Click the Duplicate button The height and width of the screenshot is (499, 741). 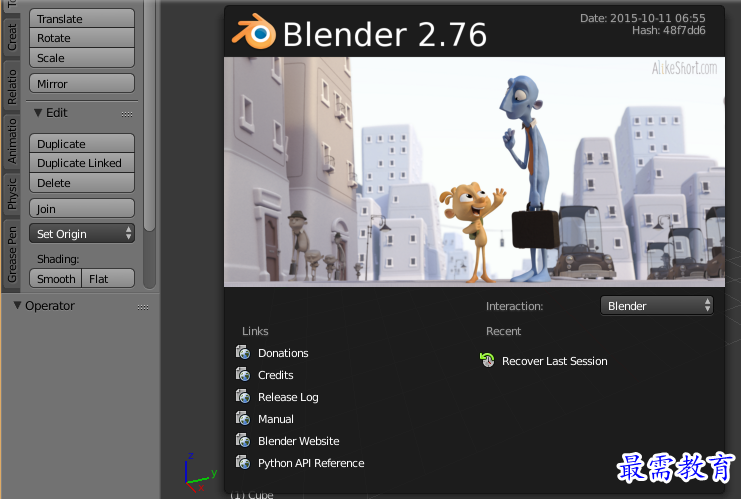click(x=82, y=143)
